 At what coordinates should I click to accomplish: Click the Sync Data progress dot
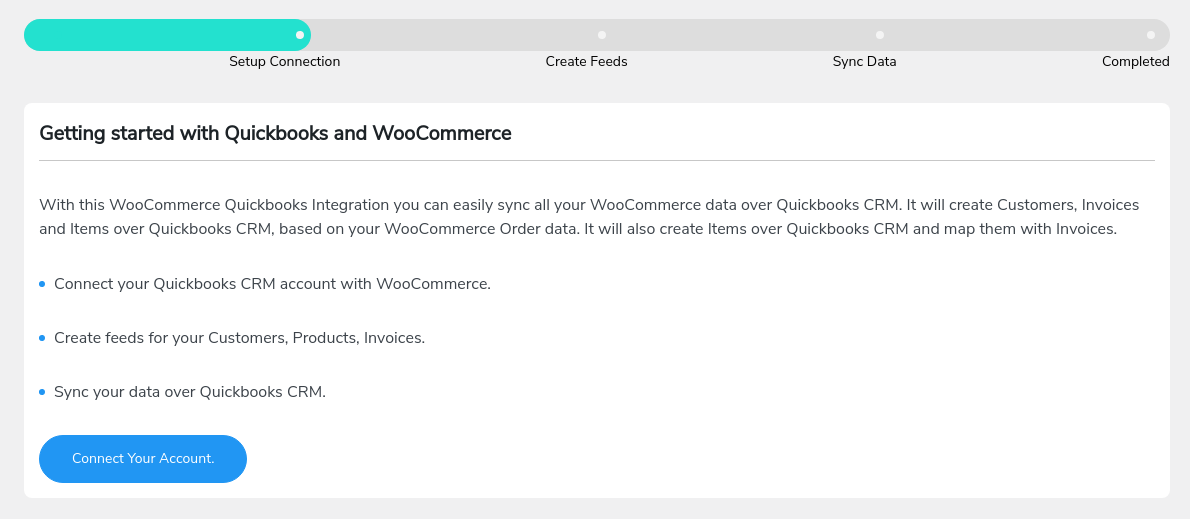880,35
